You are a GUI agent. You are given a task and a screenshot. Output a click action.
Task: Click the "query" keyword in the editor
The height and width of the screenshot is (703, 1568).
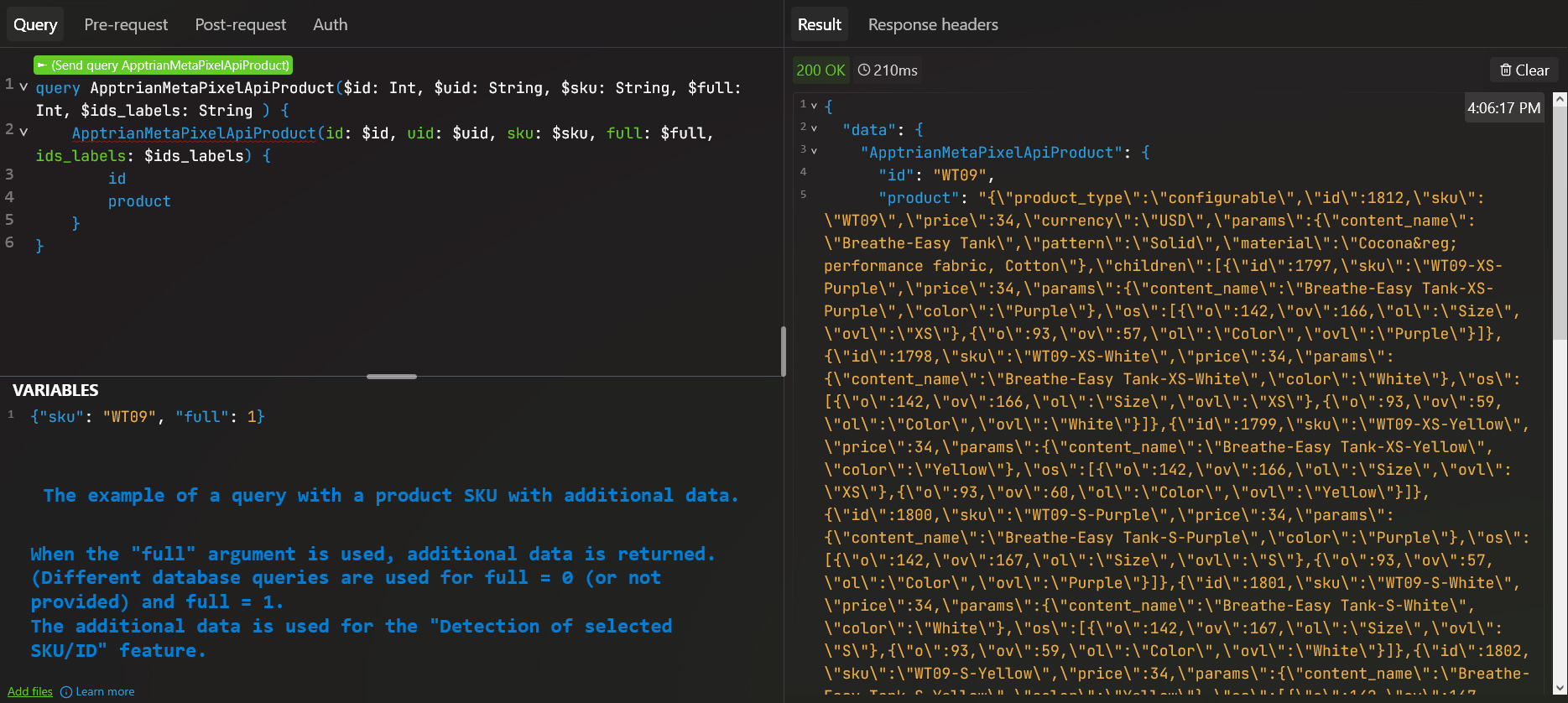(58, 88)
